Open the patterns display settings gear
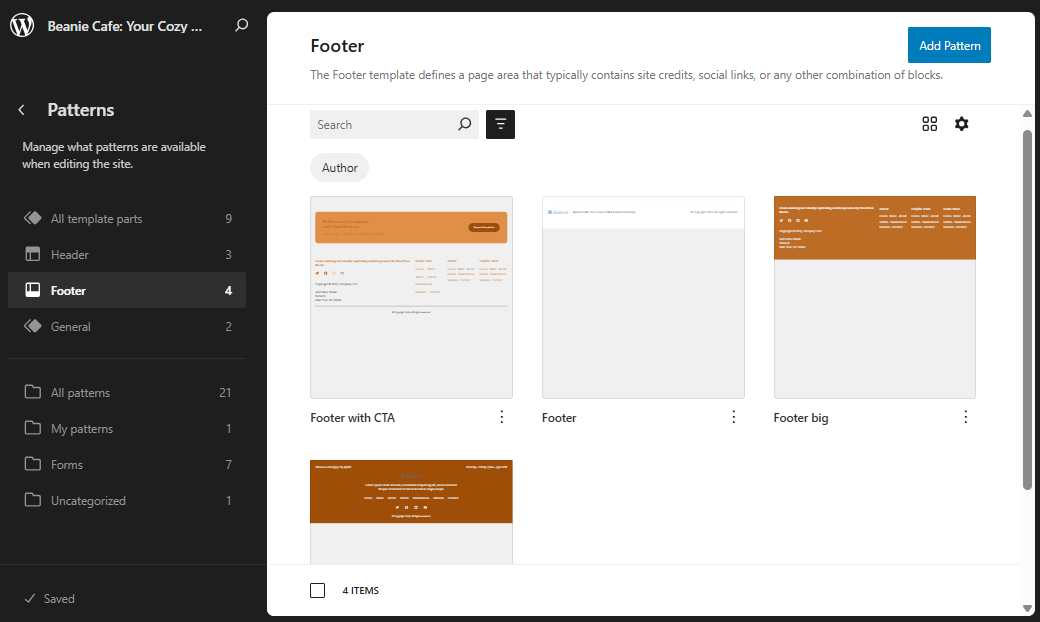Screen dimensions: 1040x622 tap(961, 123)
